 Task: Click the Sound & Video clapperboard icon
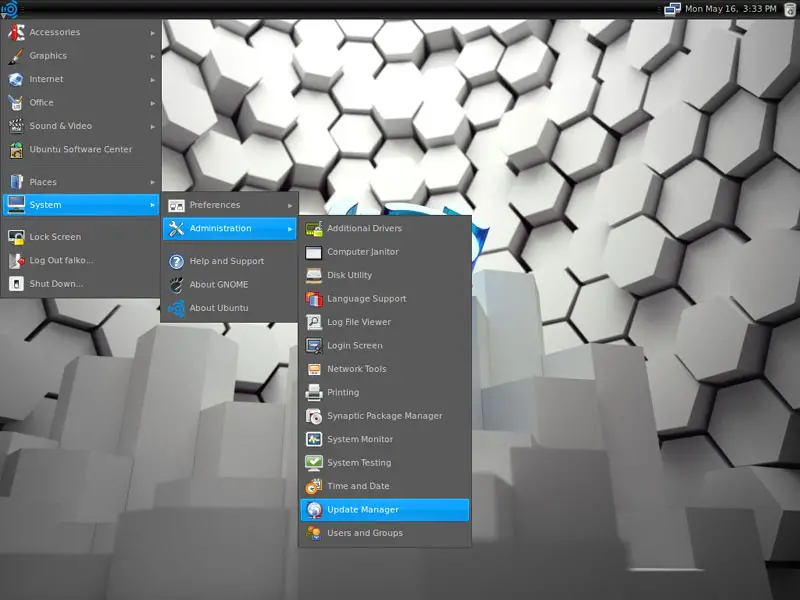(x=16, y=126)
